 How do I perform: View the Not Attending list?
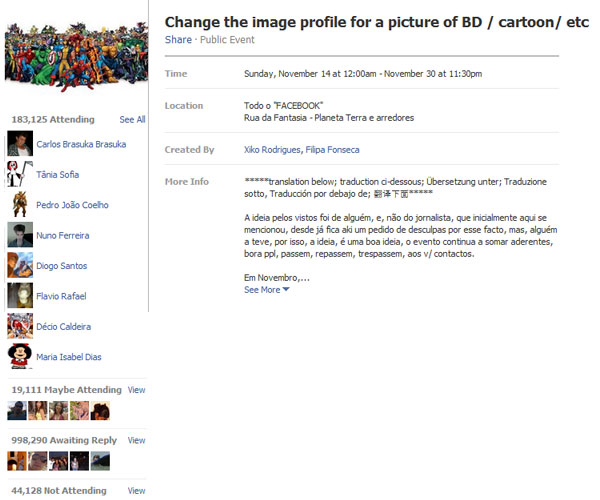[x=136, y=490]
